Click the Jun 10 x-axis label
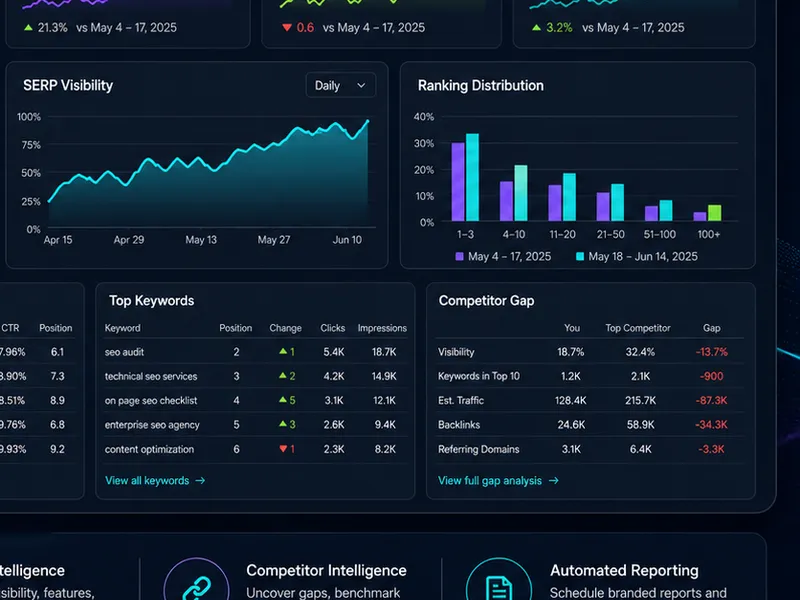Screen dimensions: 800x600 pos(347,240)
